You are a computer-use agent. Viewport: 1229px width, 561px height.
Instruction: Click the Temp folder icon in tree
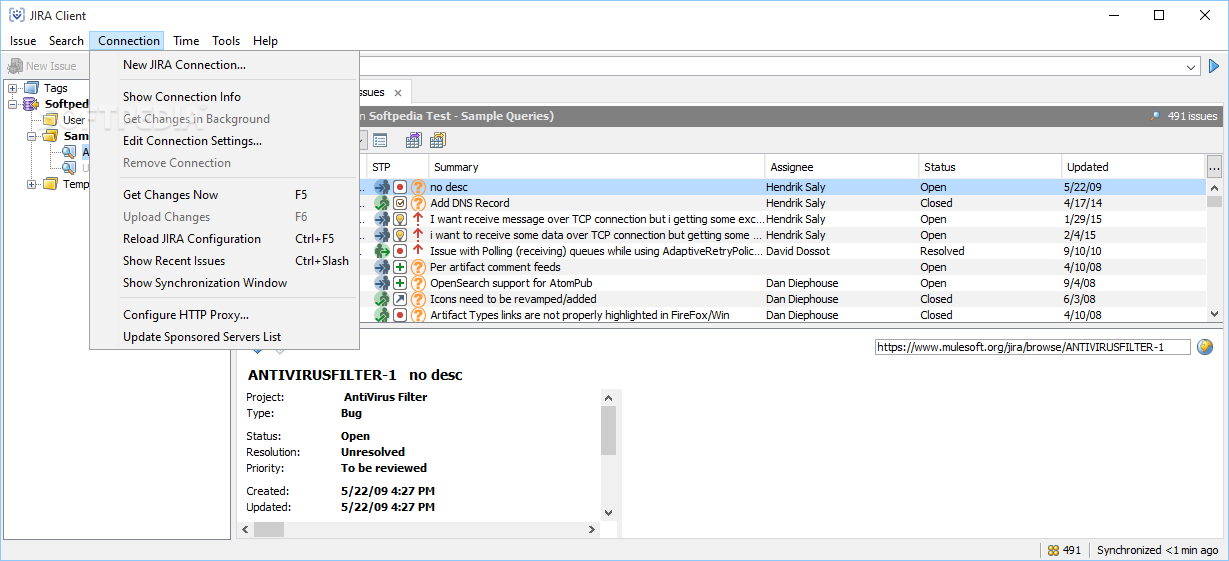(50, 184)
